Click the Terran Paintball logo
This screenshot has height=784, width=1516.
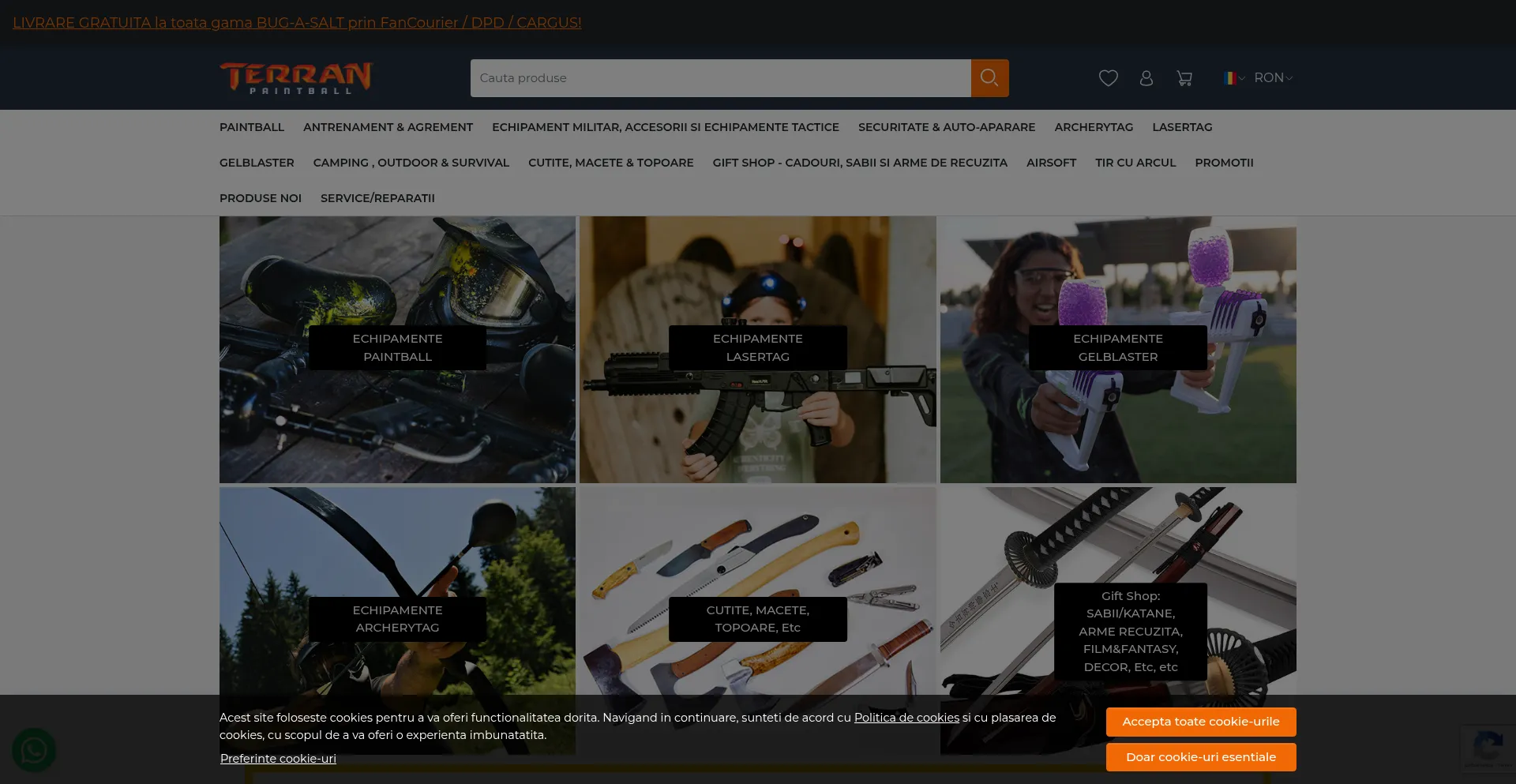pyautogui.click(x=296, y=78)
